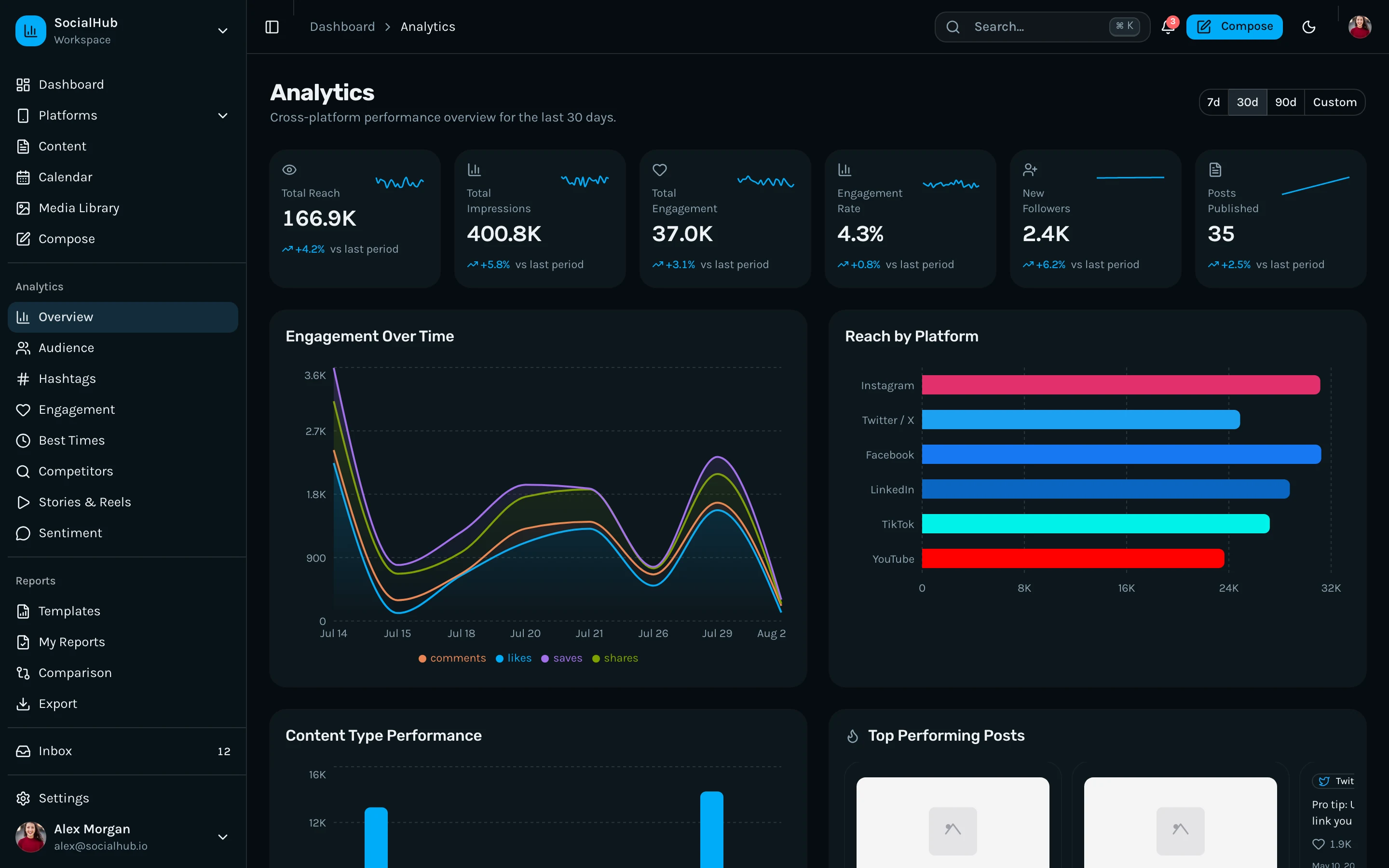This screenshot has height=868, width=1389.
Task: Click the New Followers user-plus icon
Action: click(1030, 170)
